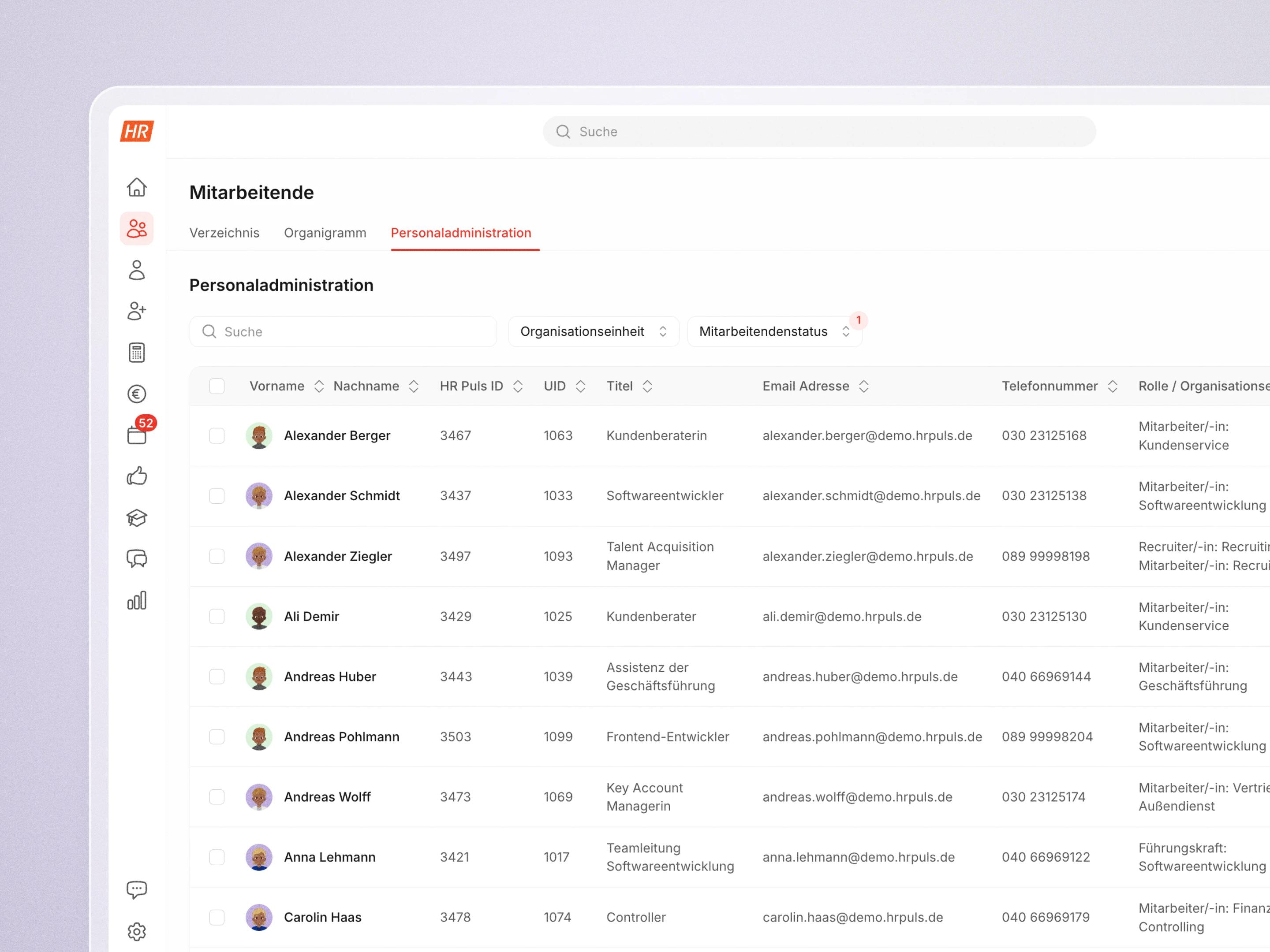Viewport: 1270px width, 952px height.
Task: Click Andreas Wolff's name
Action: (x=327, y=797)
